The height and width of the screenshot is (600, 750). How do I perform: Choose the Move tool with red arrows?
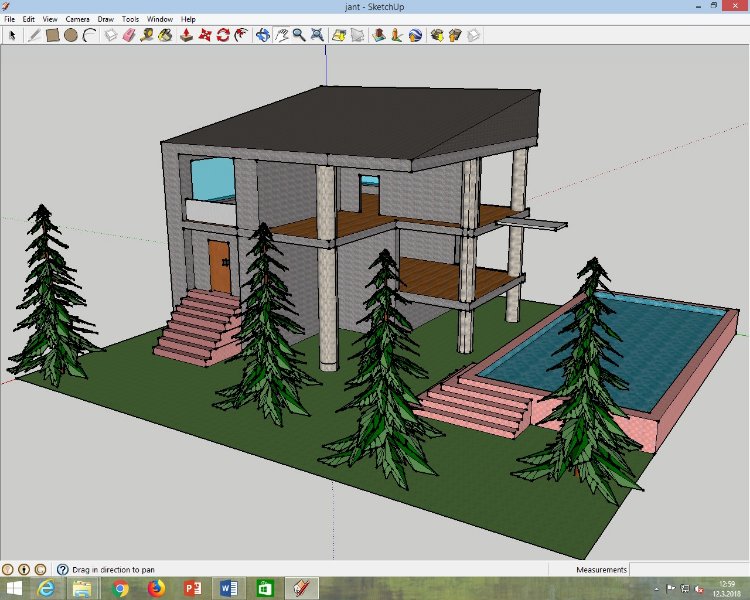point(205,35)
